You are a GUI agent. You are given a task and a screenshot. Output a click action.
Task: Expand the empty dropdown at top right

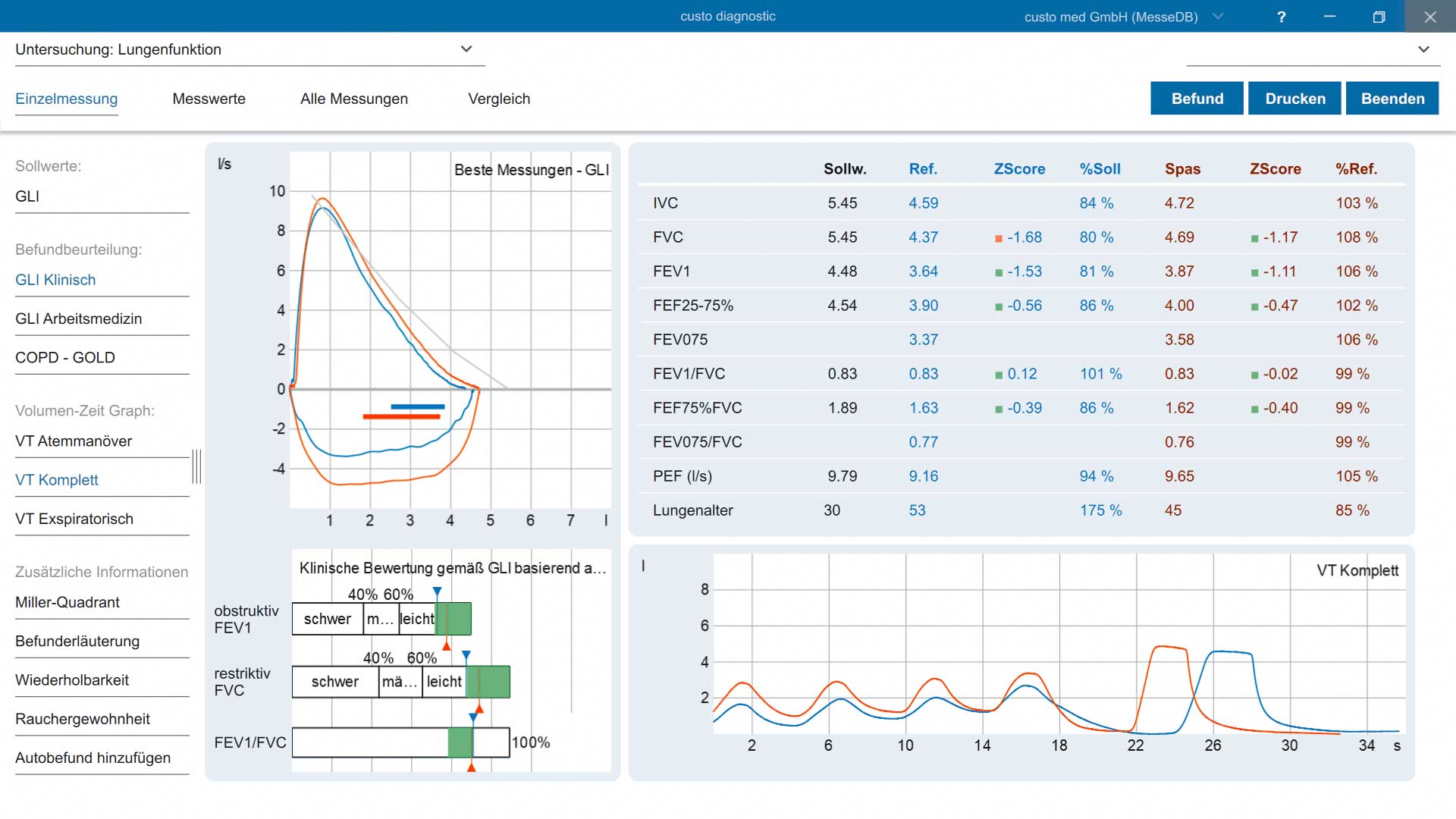1423,49
